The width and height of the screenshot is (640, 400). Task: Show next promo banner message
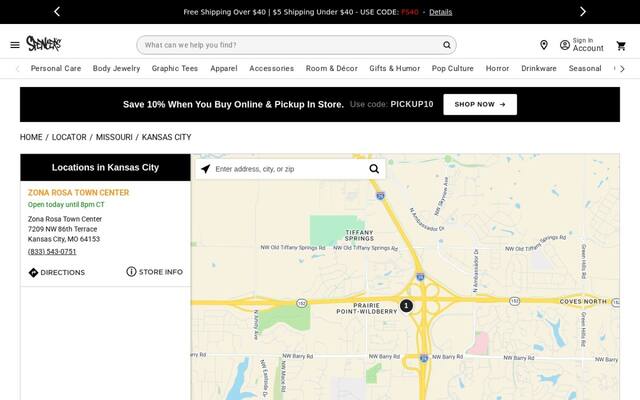pos(583,12)
